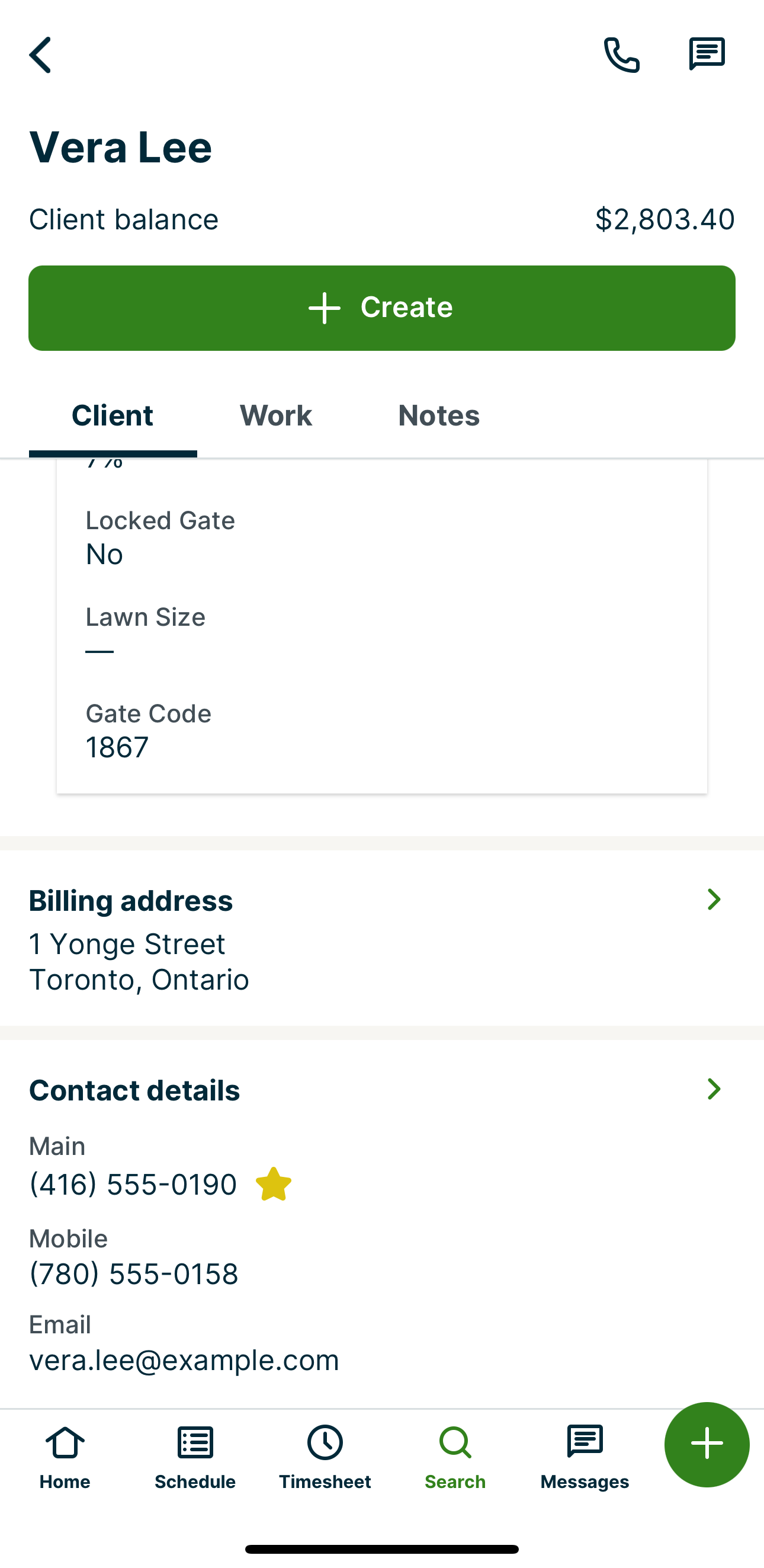Toggle the yellow star beside main phone

pyautogui.click(x=274, y=1184)
